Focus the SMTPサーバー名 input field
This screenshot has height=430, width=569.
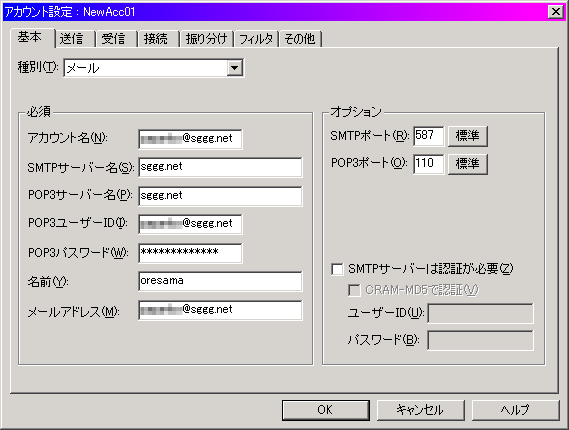coord(220,167)
